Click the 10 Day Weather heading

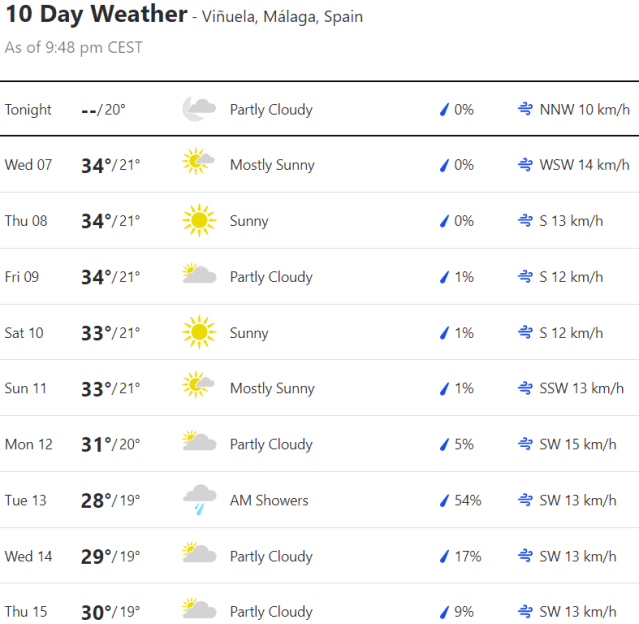click(x=96, y=15)
